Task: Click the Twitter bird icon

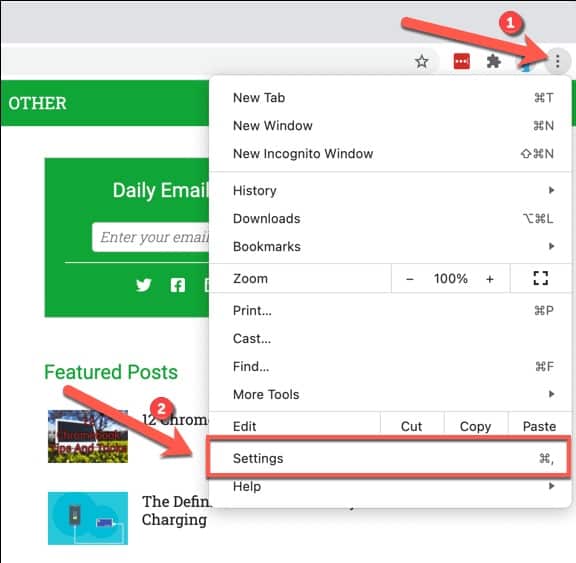Action: tap(143, 285)
